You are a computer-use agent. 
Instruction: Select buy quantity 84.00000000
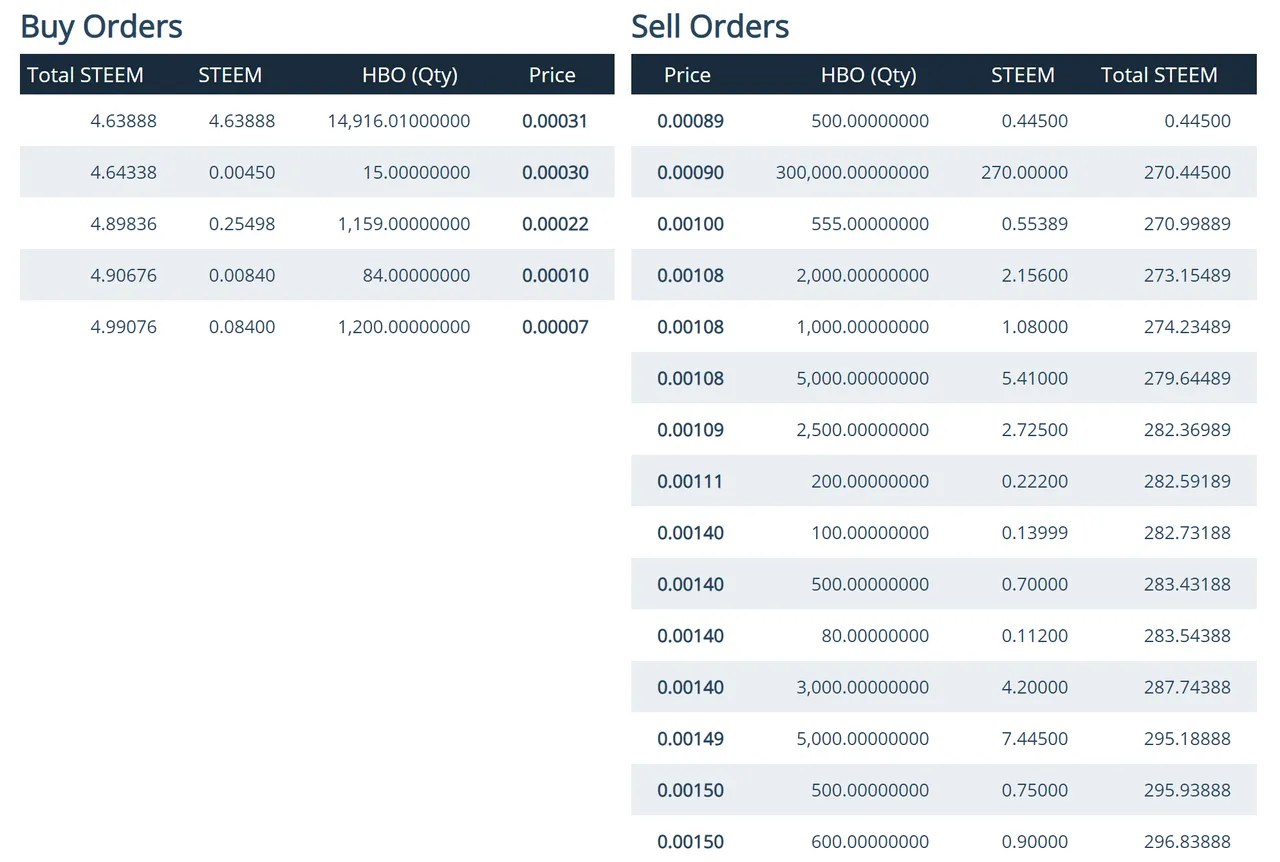pos(417,276)
